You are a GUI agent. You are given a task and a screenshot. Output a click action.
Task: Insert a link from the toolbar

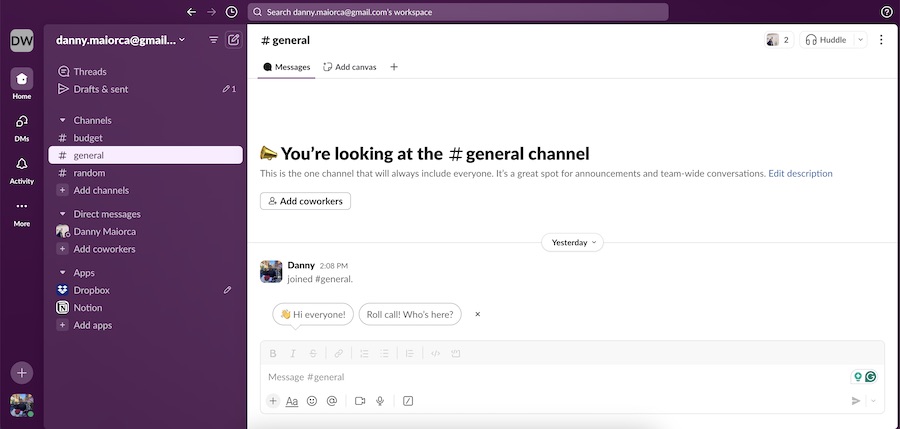(339, 354)
